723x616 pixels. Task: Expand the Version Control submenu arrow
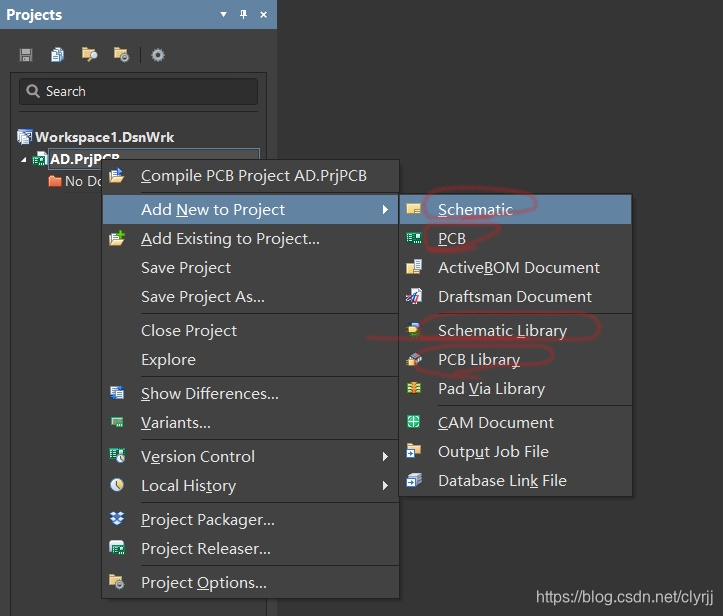pyautogui.click(x=385, y=457)
